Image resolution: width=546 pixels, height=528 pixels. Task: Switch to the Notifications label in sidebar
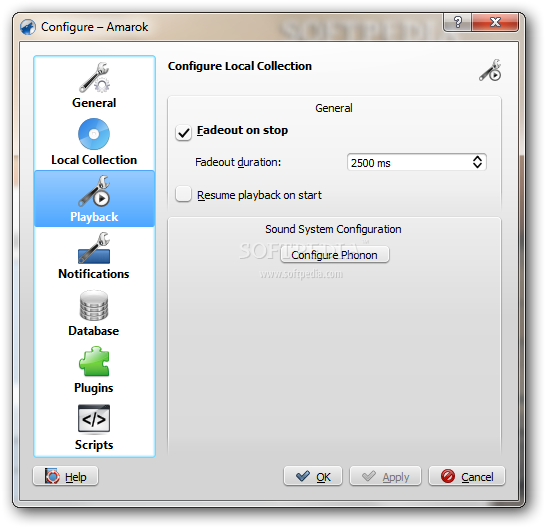pos(94,274)
